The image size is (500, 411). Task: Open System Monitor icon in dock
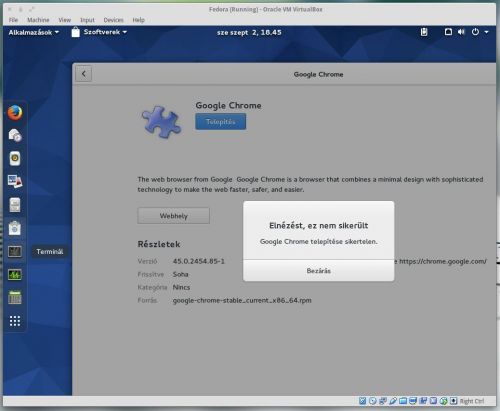(x=15, y=275)
